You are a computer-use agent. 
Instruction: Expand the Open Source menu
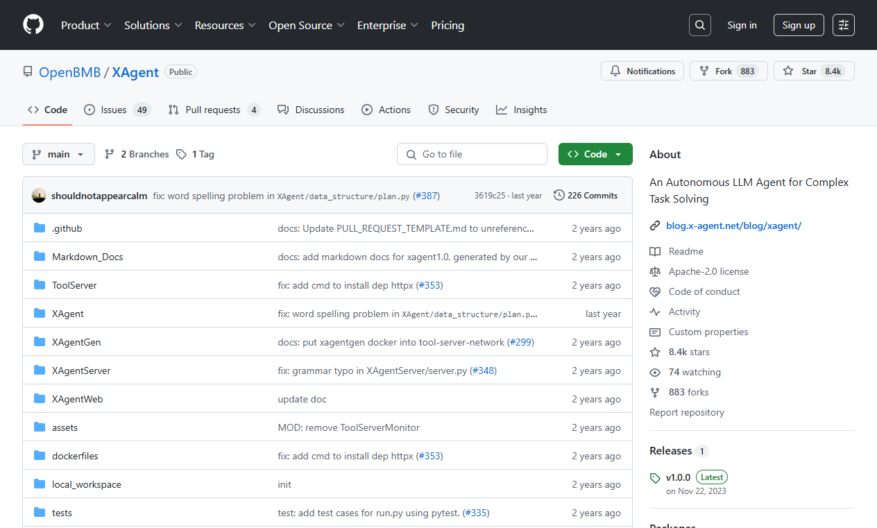(x=306, y=25)
